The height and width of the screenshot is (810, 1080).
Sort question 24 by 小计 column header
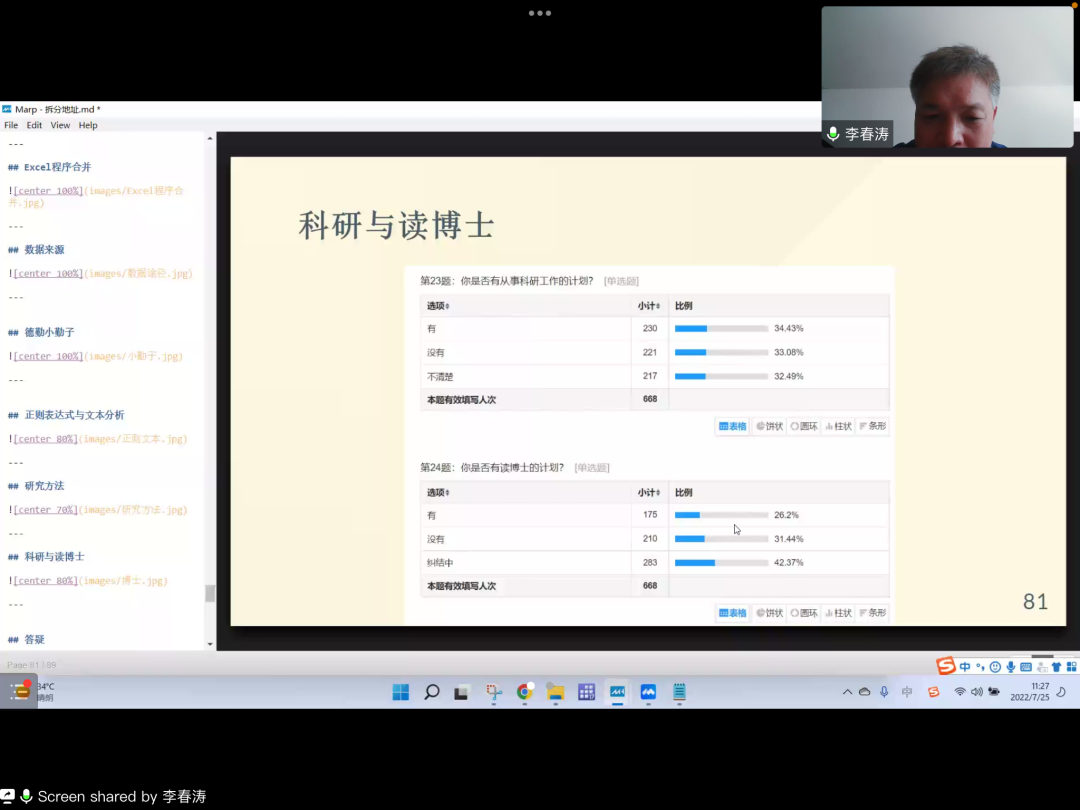(648, 492)
